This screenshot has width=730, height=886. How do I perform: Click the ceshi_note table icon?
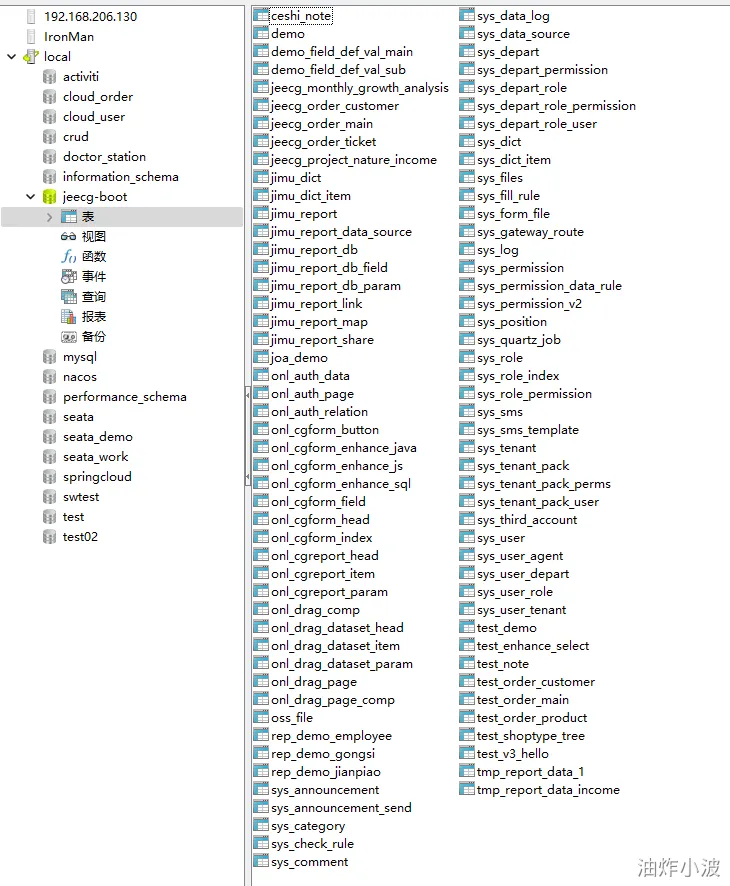tap(261, 16)
